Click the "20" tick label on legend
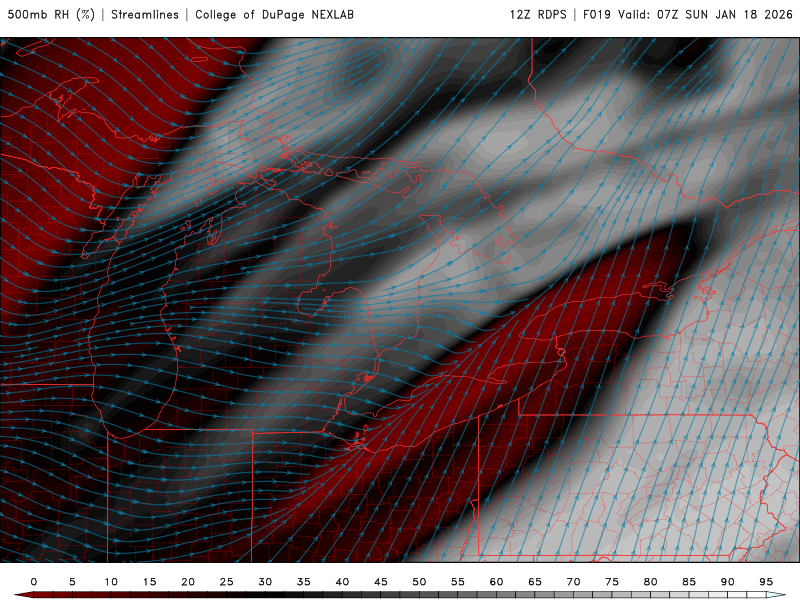Viewport: 800px width, 600px height. click(x=188, y=582)
